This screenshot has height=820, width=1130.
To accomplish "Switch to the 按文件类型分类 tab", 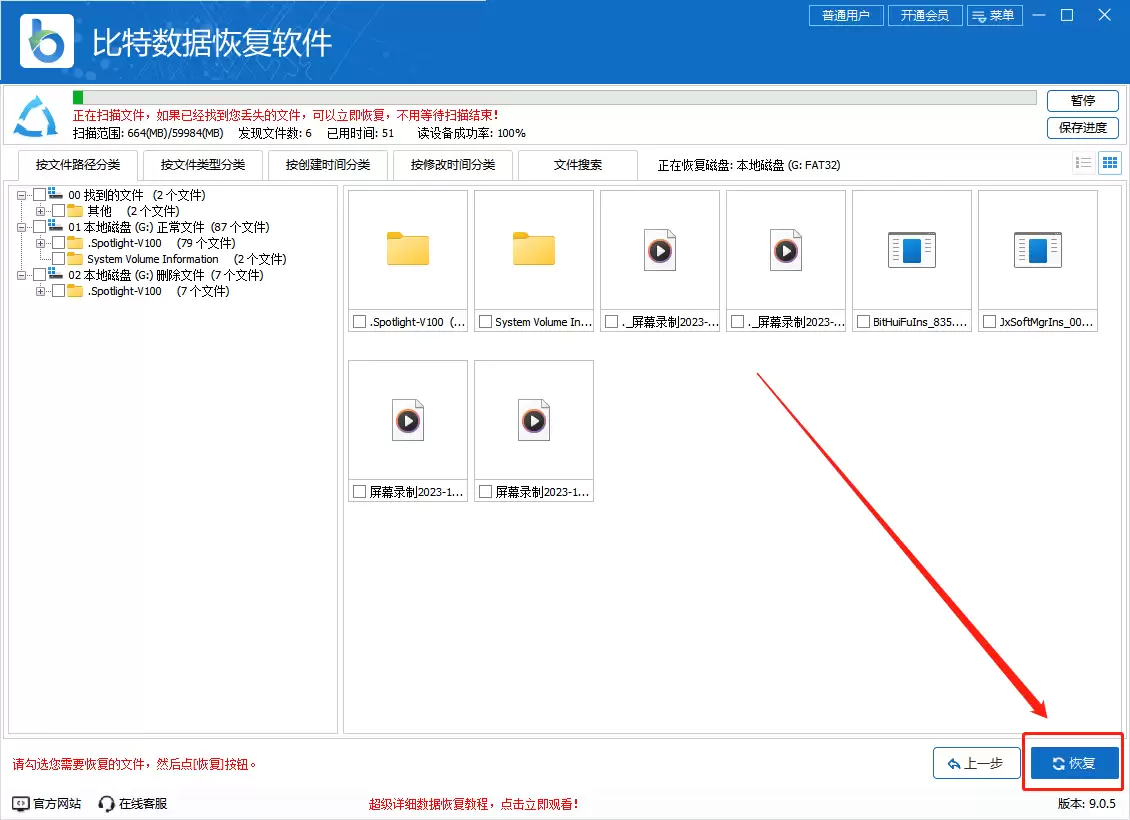I will (x=203, y=164).
